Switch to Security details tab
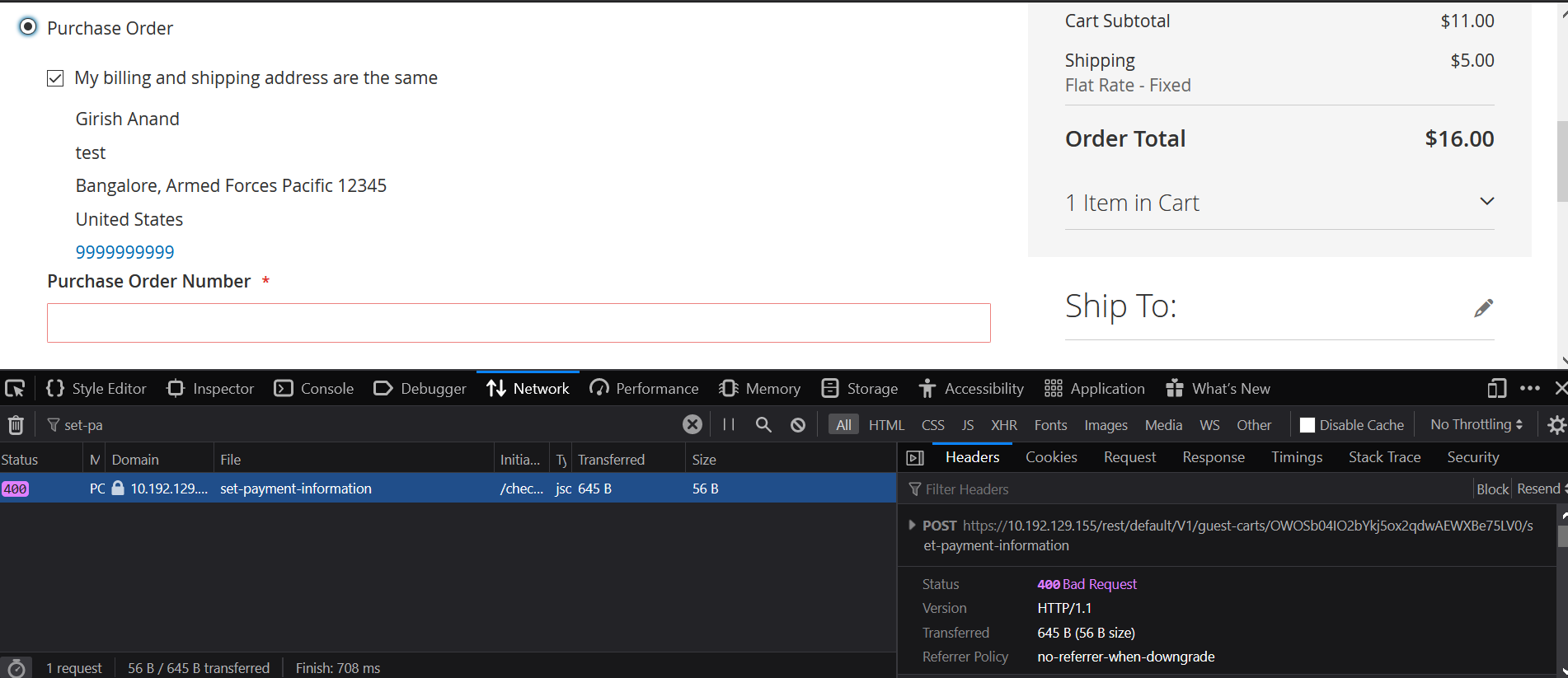Screen dimensions: 1568x678 tap(1473, 457)
